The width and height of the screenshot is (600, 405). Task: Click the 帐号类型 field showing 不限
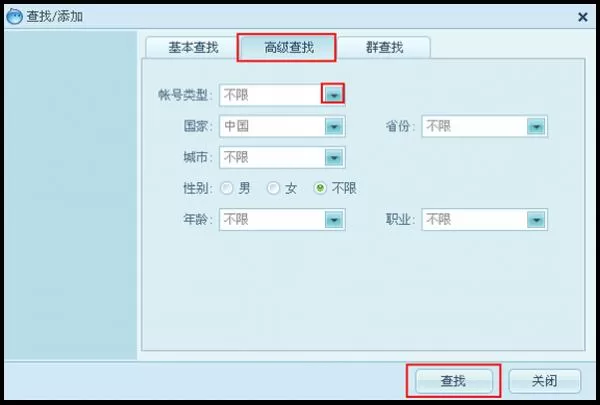(282, 95)
